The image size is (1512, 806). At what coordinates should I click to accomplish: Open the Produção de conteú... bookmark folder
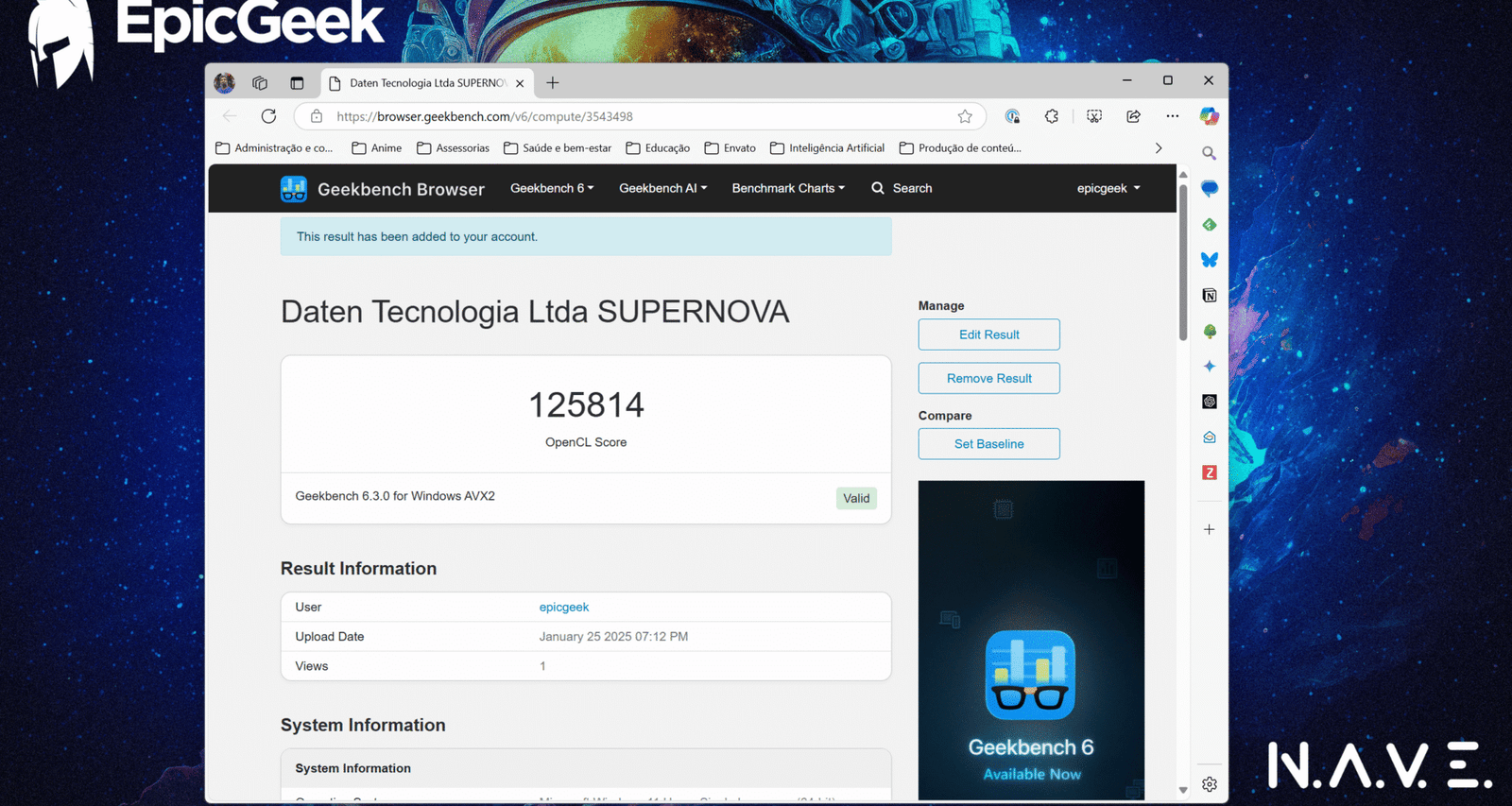click(x=961, y=148)
